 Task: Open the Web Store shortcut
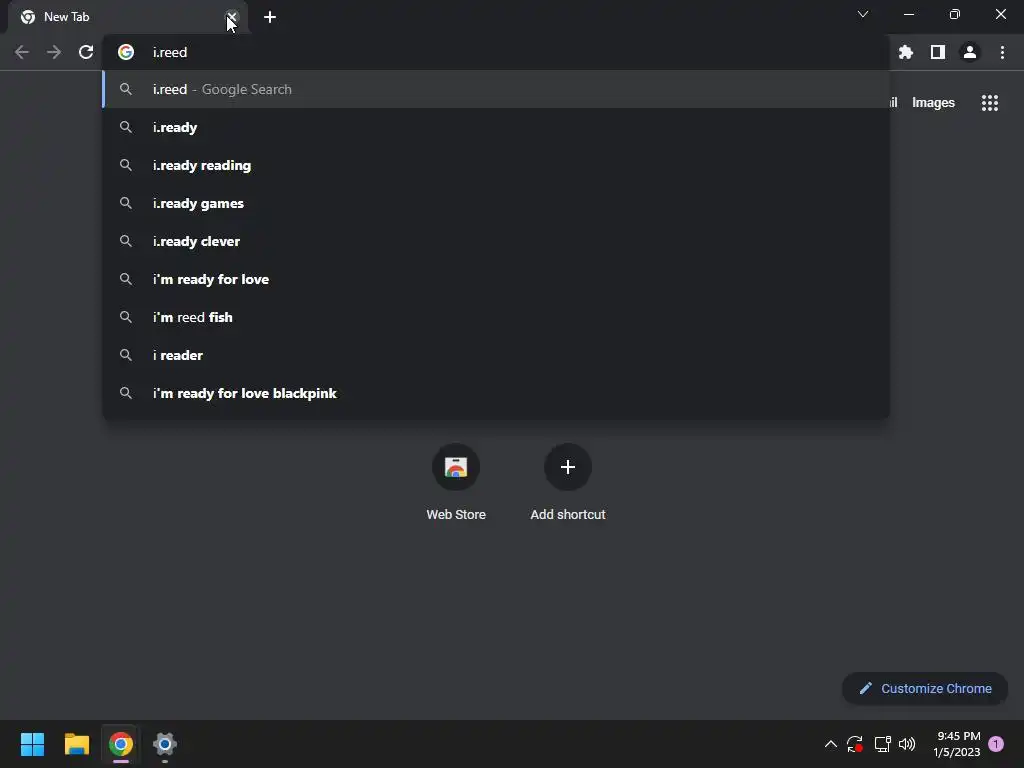point(456,483)
